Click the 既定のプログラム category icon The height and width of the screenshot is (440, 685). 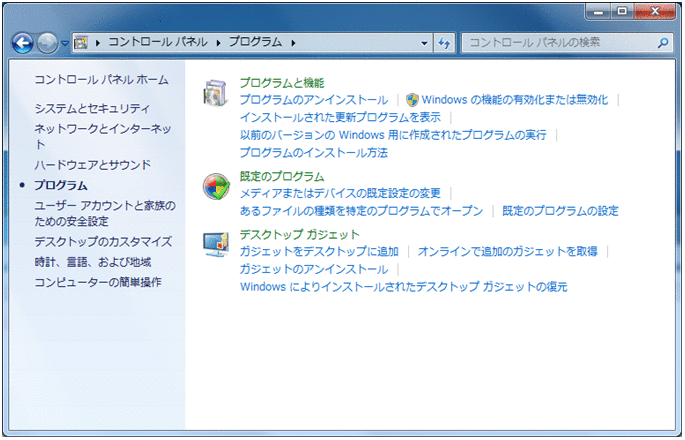(216, 186)
